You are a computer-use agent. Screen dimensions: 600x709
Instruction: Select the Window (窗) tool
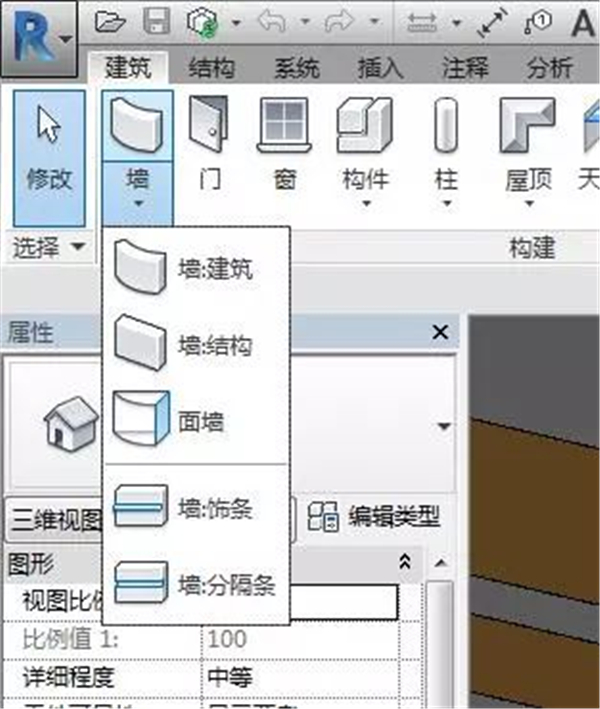tap(284, 145)
